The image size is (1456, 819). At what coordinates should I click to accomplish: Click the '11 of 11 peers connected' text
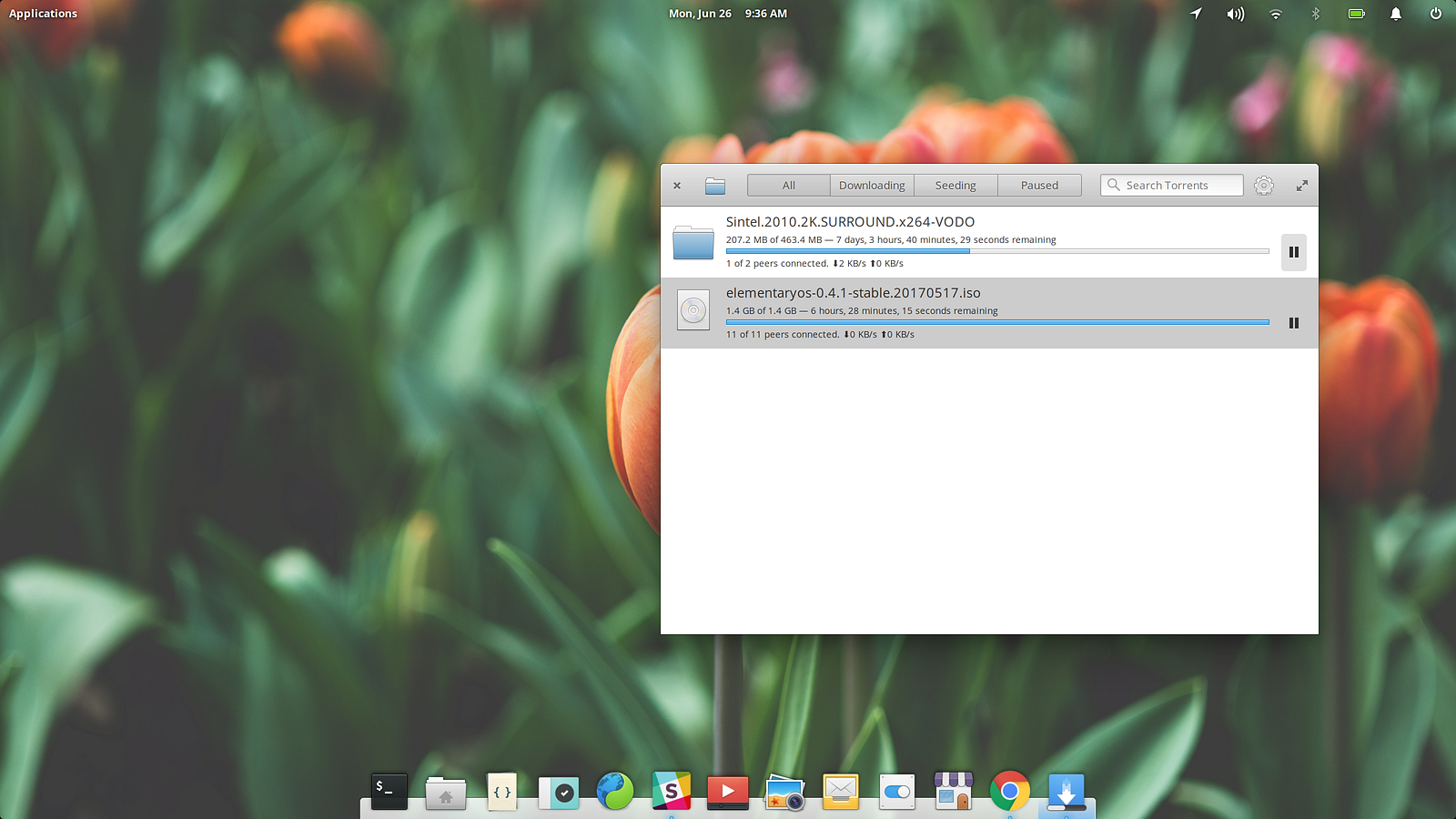[783, 335]
